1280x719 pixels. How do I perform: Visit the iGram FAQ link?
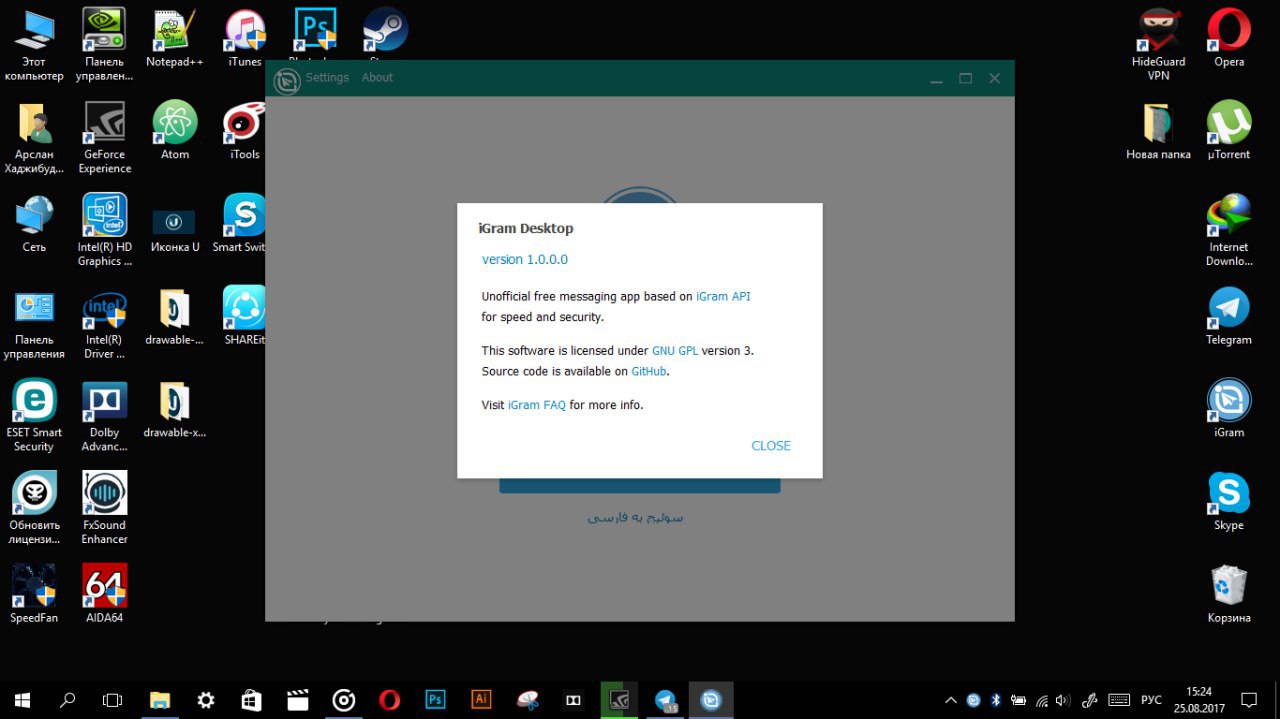point(537,405)
